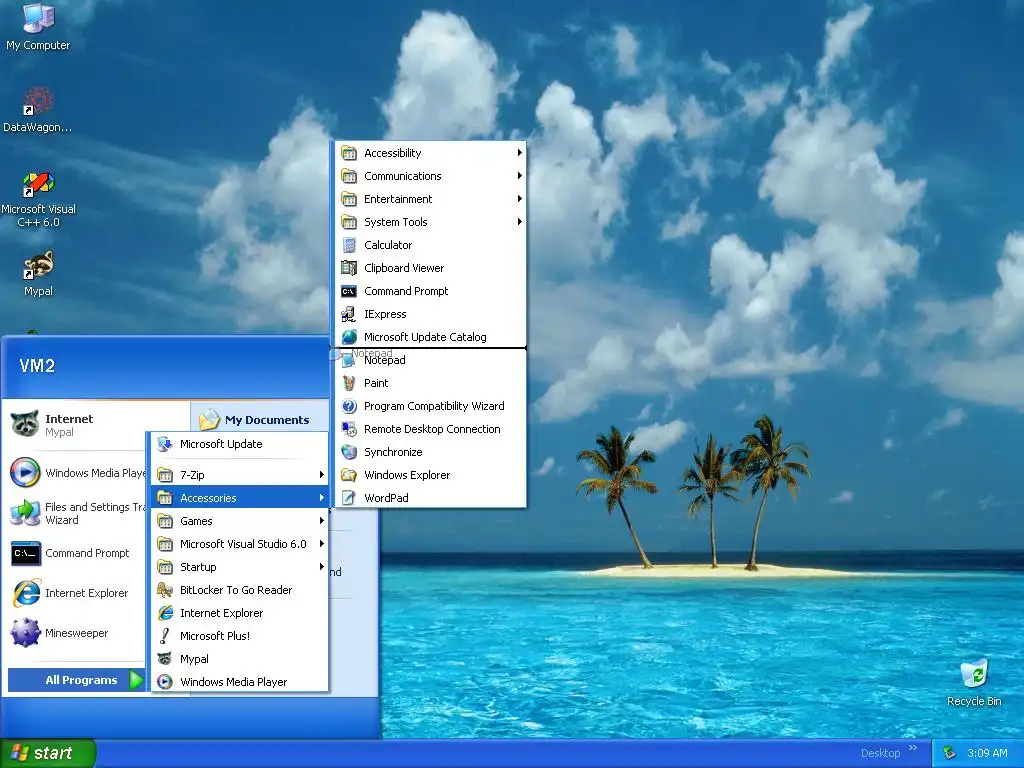
Task: Click the Remote Desktop Connection icon
Action: click(x=349, y=429)
